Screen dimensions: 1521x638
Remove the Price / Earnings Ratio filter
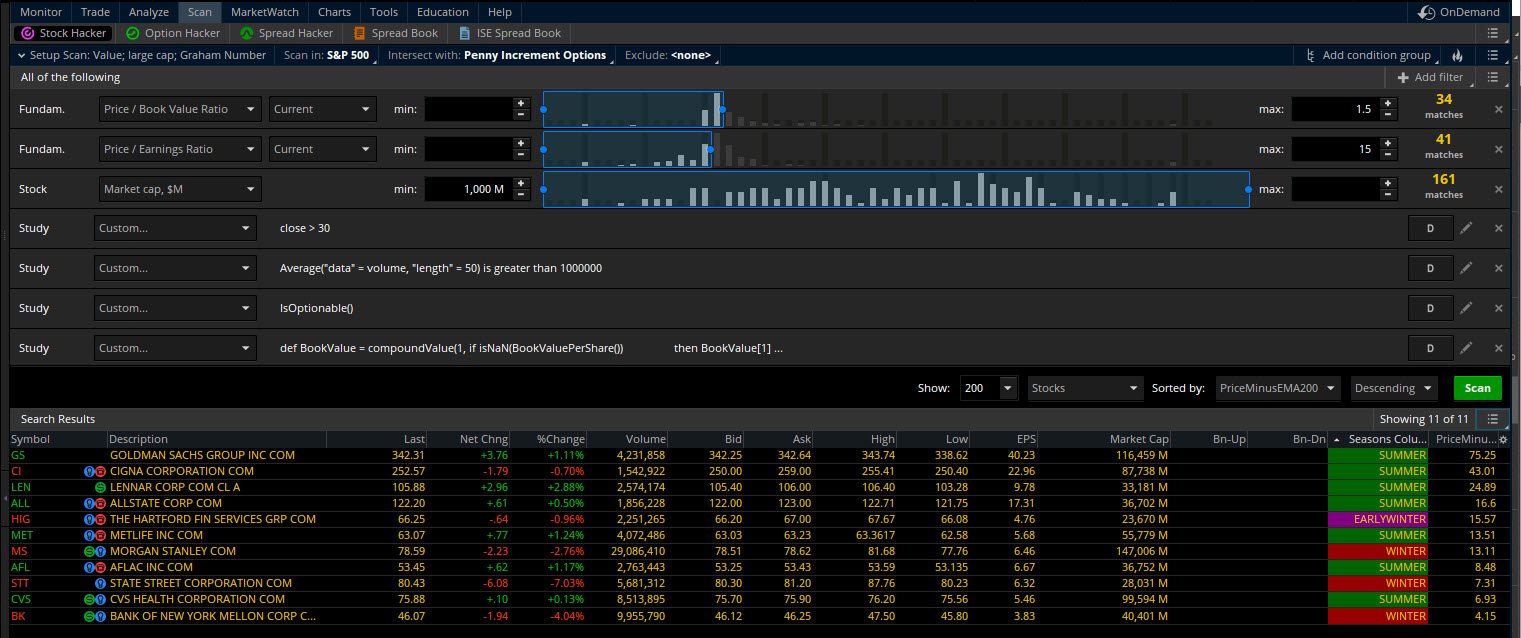(1498, 149)
